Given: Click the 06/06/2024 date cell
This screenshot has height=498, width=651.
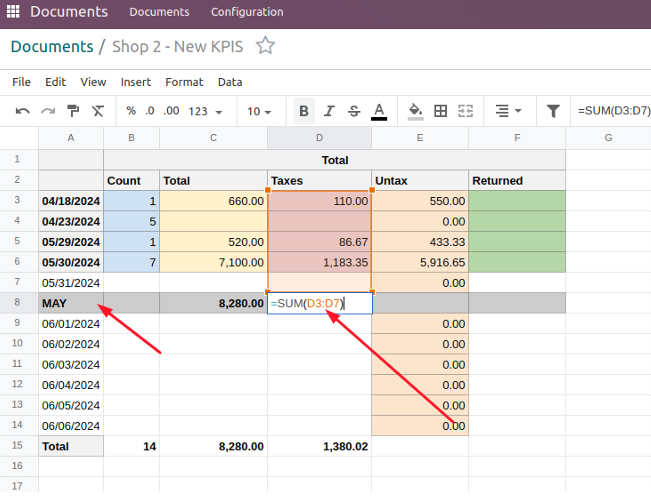Looking at the screenshot, I should (x=71, y=426).
